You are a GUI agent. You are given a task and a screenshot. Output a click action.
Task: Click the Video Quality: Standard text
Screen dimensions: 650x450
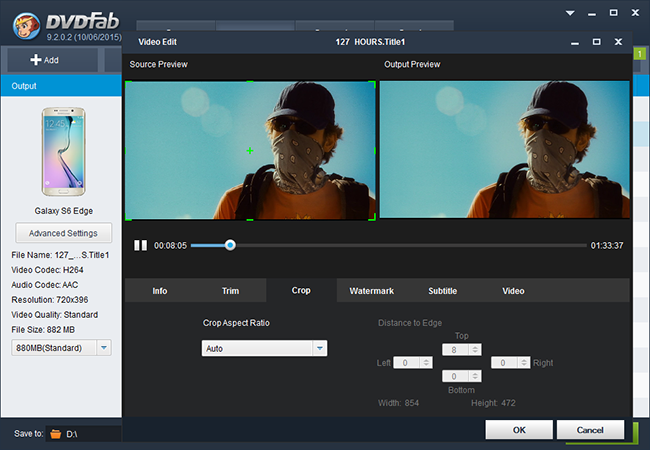[x=55, y=315]
